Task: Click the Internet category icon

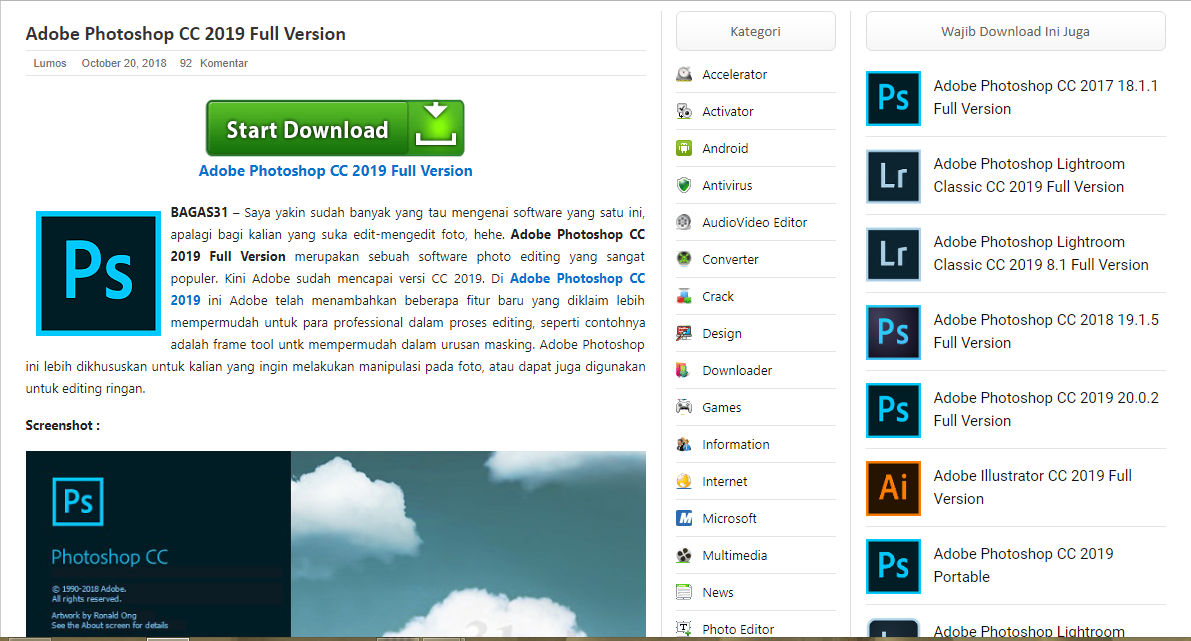Action: click(684, 482)
